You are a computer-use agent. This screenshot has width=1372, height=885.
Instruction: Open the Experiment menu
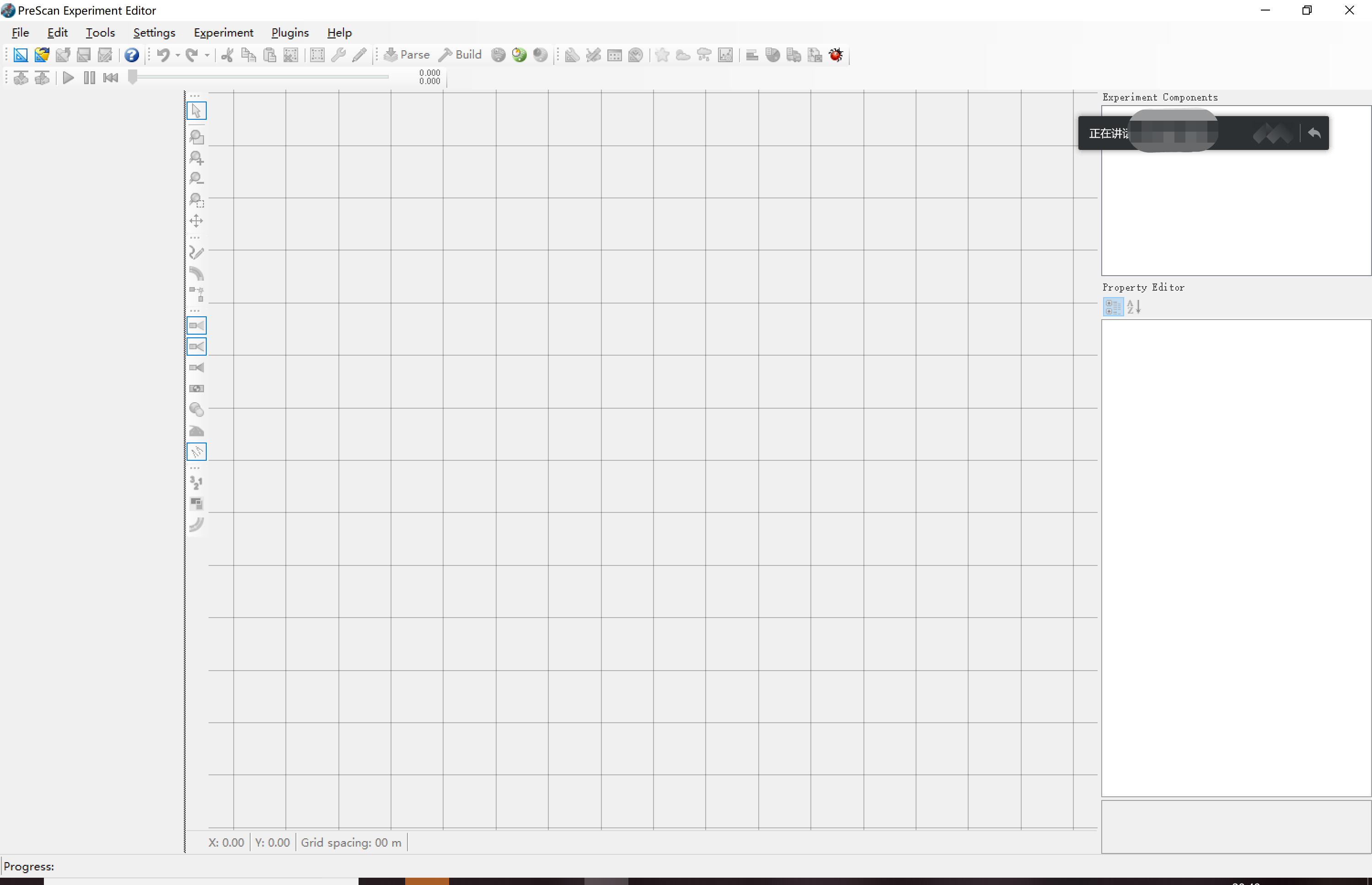[x=223, y=33]
